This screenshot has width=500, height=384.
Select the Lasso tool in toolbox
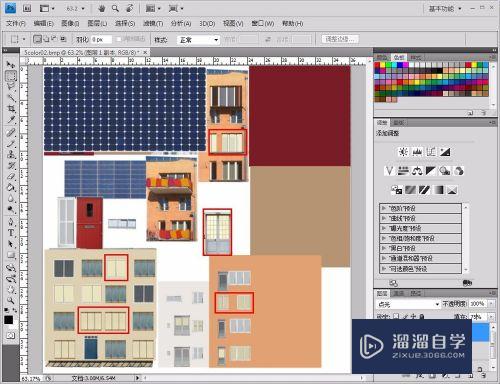(x=11, y=87)
